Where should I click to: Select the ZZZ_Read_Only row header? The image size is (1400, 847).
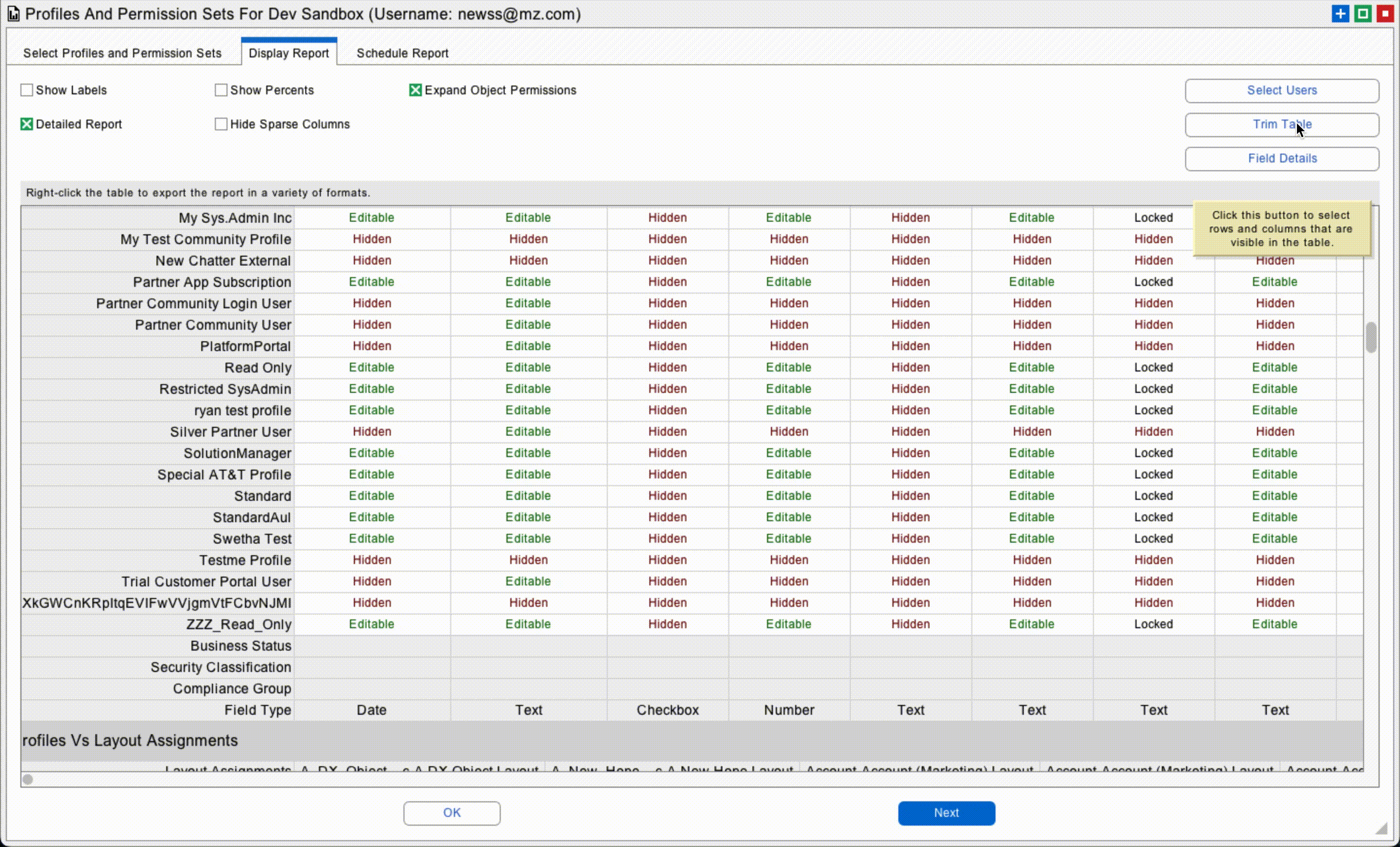(x=157, y=624)
